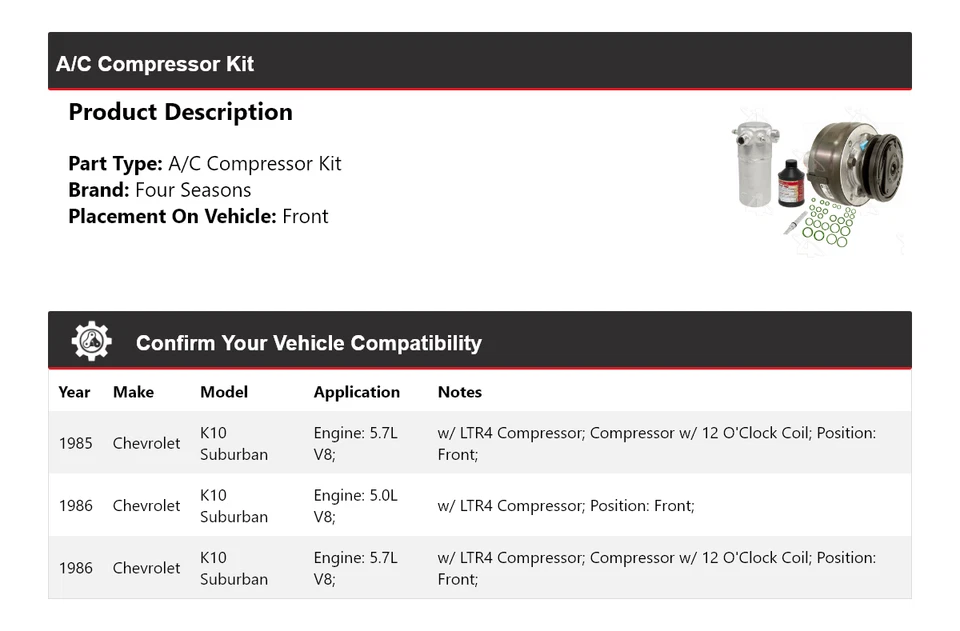Click the K10 Suburban model in the first row
This screenshot has width=960, height=631.
click(233, 443)
